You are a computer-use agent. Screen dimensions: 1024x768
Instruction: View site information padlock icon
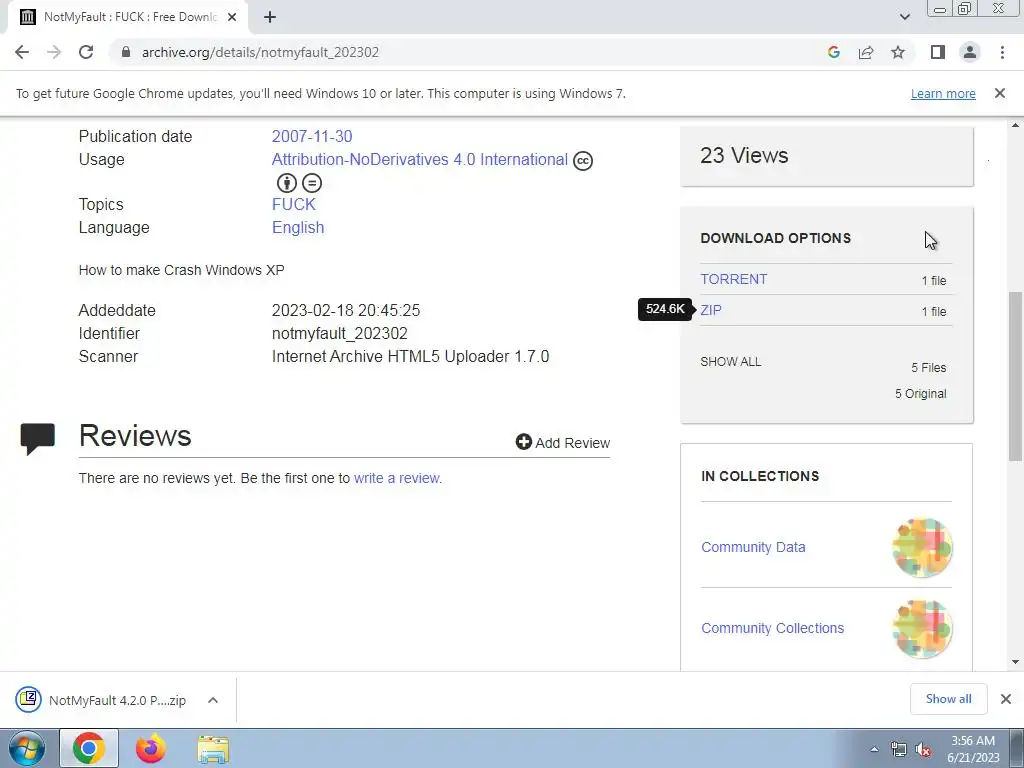126,52
